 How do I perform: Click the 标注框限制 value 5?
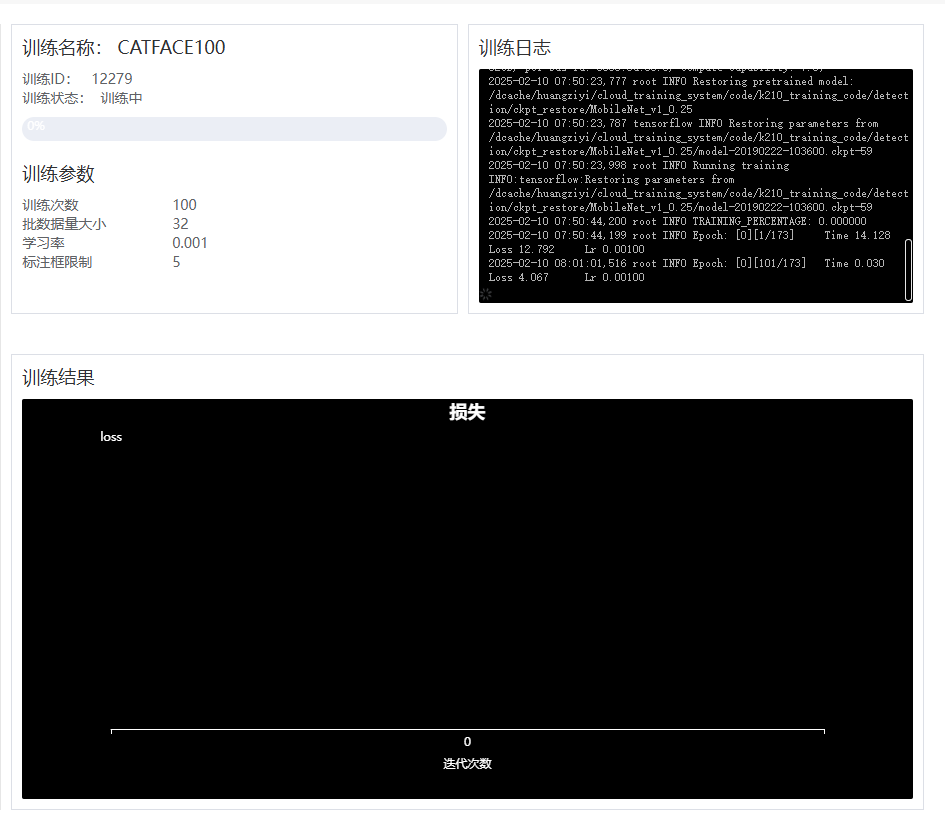(176, 262)
